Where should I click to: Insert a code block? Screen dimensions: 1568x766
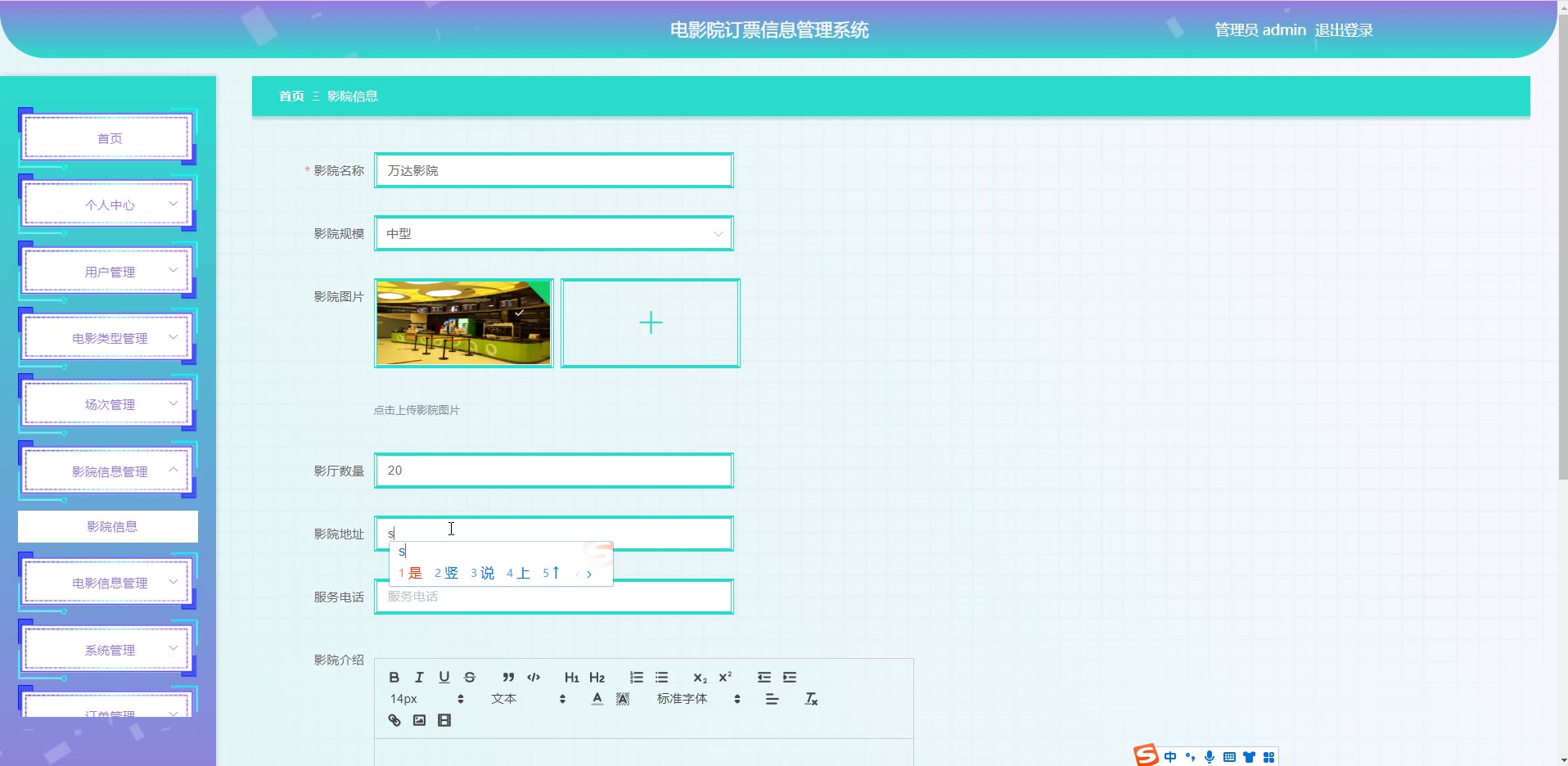coord(534,678)
